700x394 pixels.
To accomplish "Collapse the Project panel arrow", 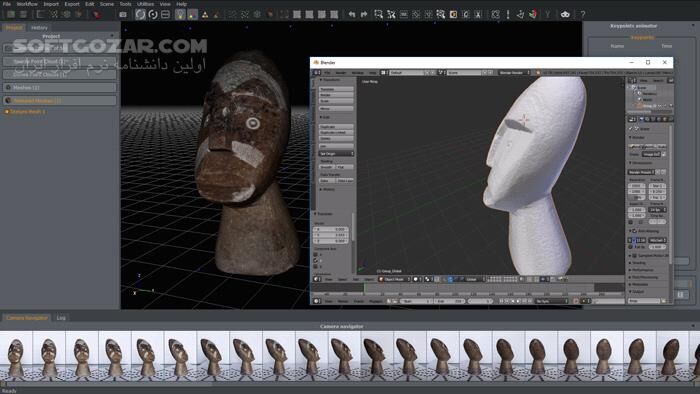I will [x=112, y=36].
